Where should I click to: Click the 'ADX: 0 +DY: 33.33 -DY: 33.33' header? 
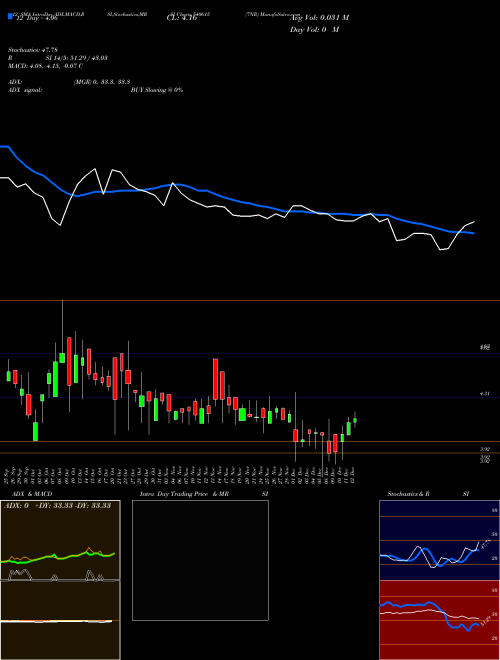click(57, 506)
